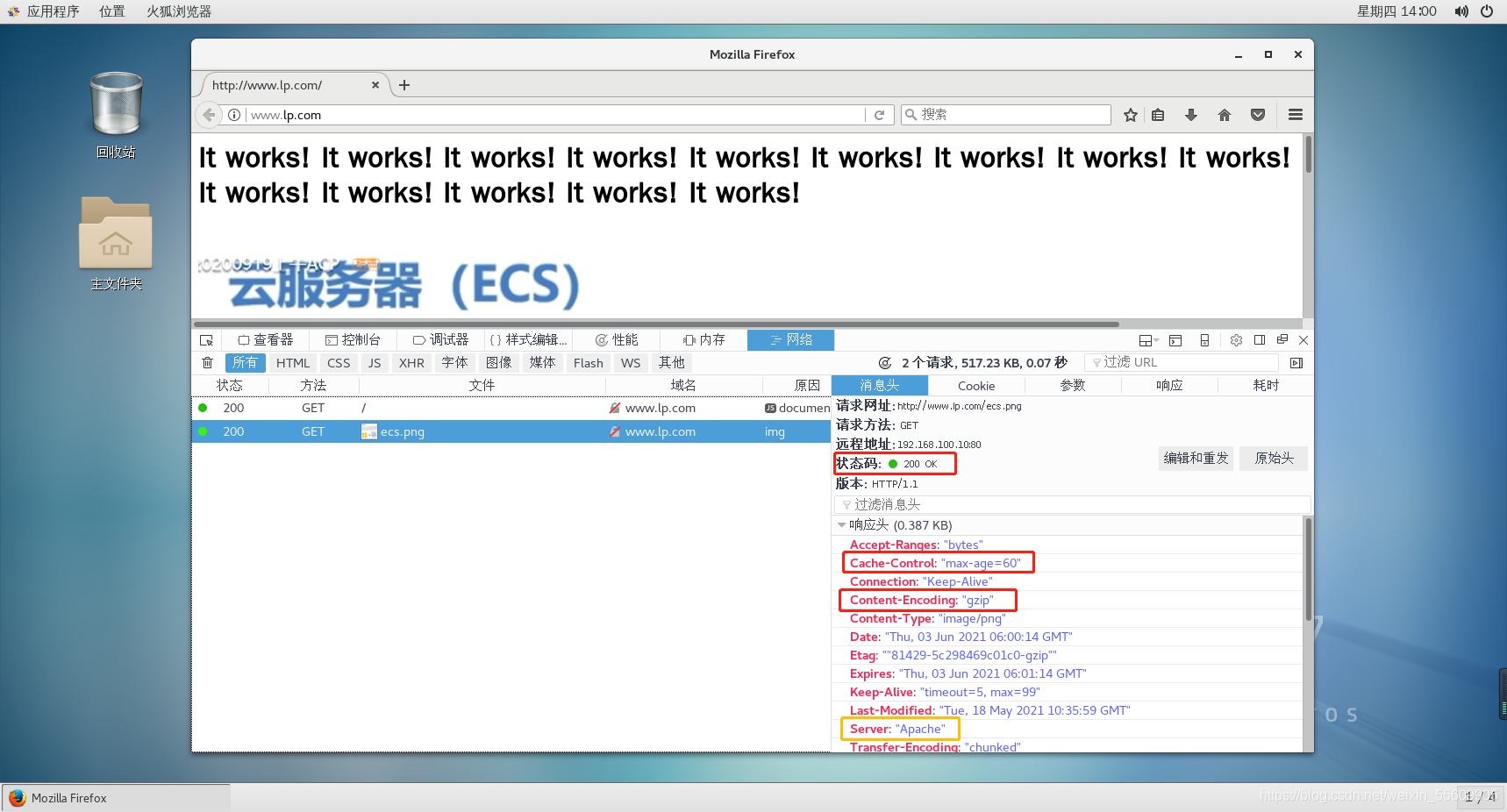
Task: Open the Timings (耗时) details tab
Action: coord(1266,386)
